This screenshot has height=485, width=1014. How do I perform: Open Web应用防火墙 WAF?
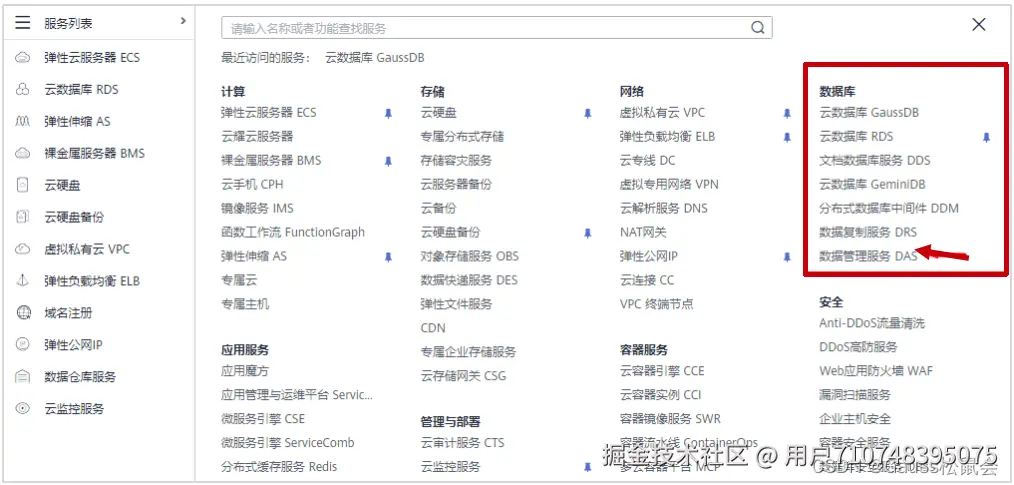(x=876, y=371)
